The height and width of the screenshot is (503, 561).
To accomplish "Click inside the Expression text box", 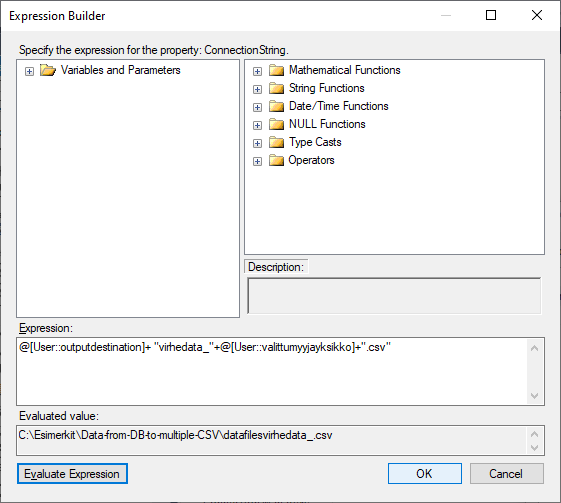I will click(x=272, y=371).
